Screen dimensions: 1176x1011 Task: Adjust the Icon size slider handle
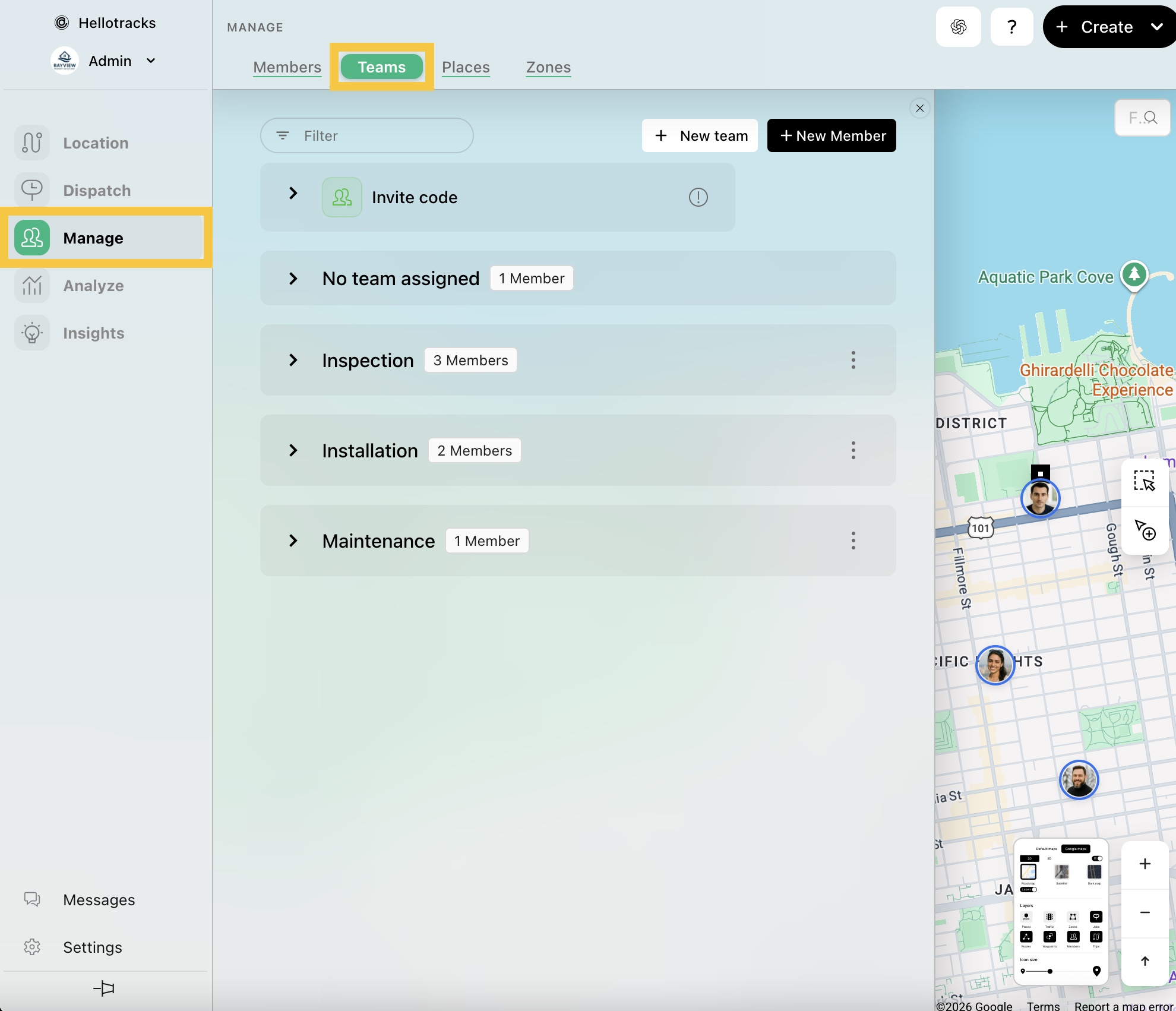[1049, 971]
